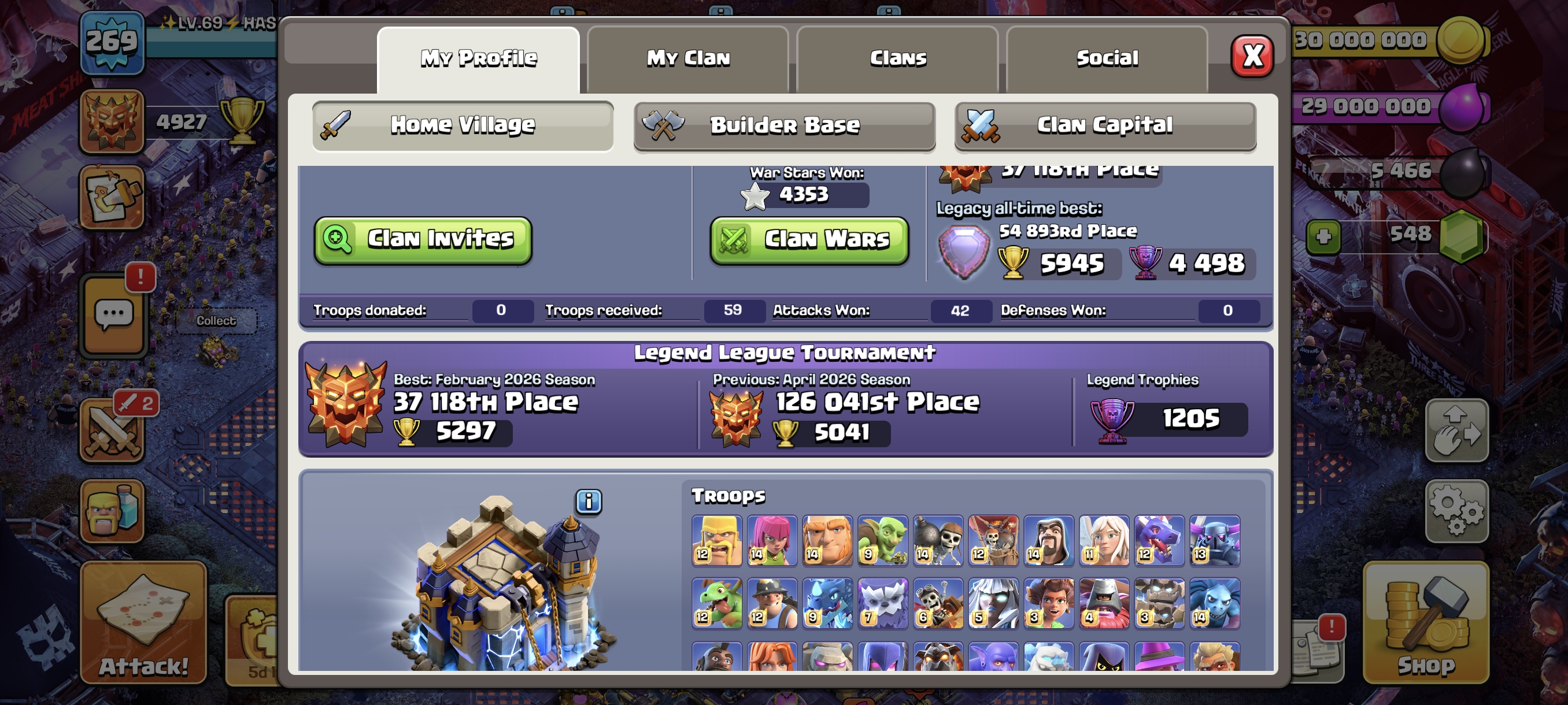Tap the Town Hall info icon
This screenshot has height=705, width=1568.
pyautogui.click(x=589, y=502)
